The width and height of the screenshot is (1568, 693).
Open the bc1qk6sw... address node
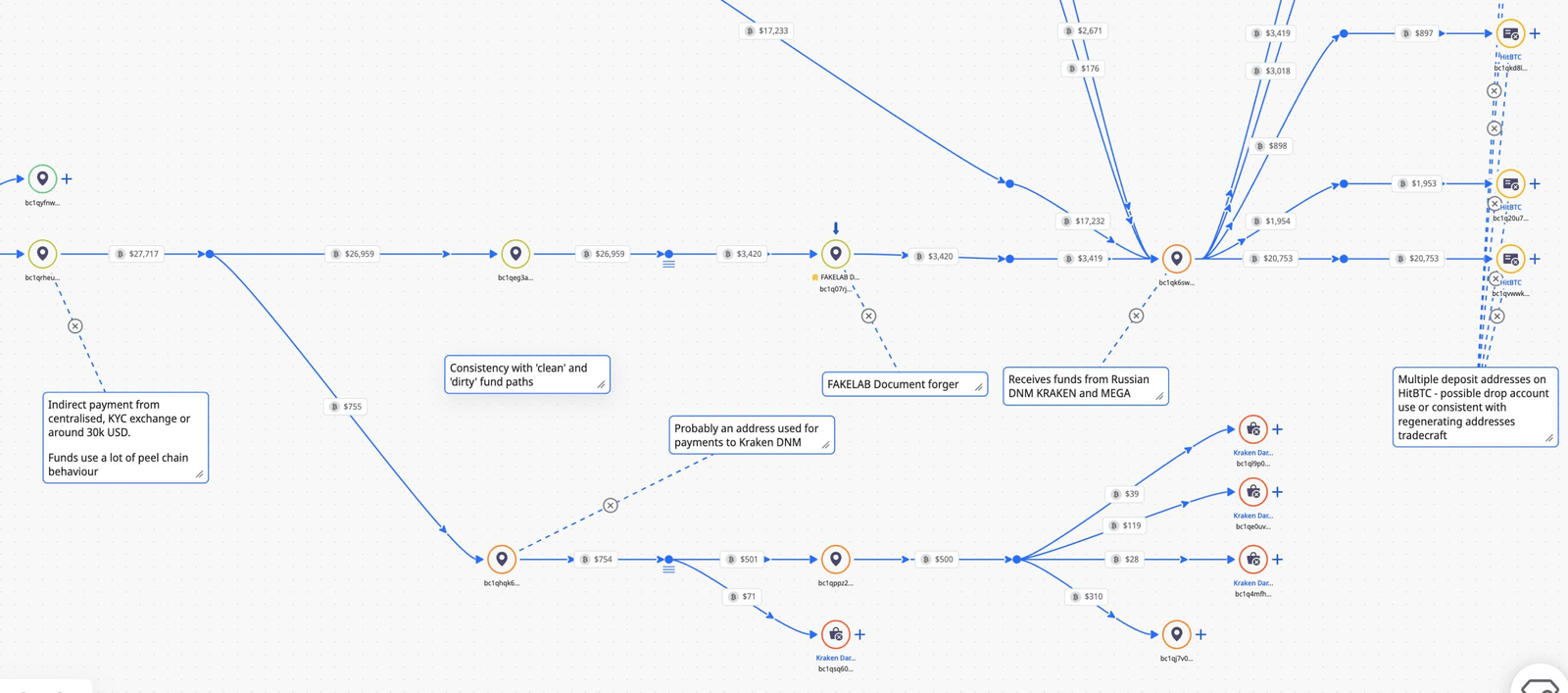[1176, 259]
